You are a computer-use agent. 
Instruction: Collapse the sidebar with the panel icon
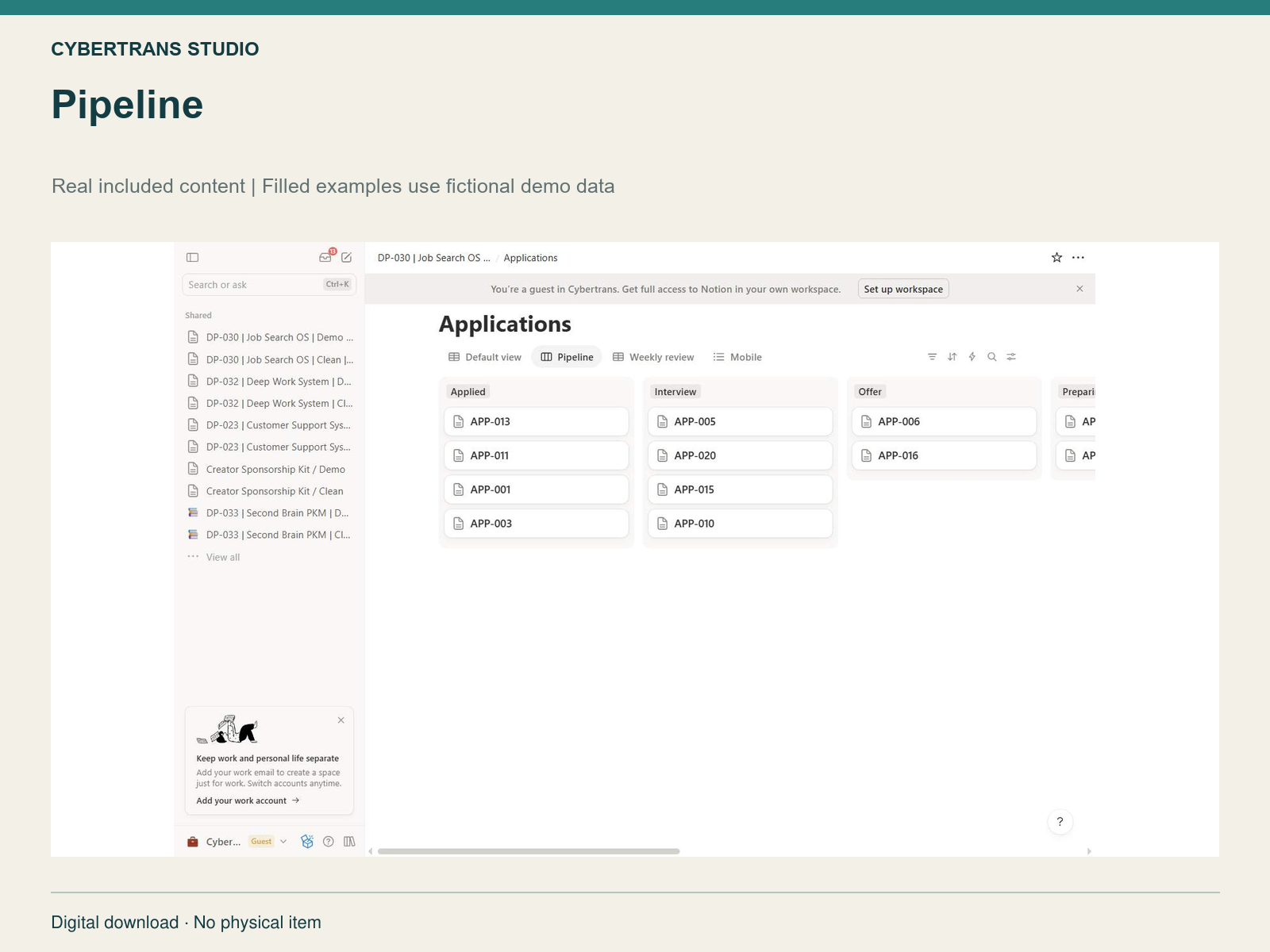click(x=192, y=257)
